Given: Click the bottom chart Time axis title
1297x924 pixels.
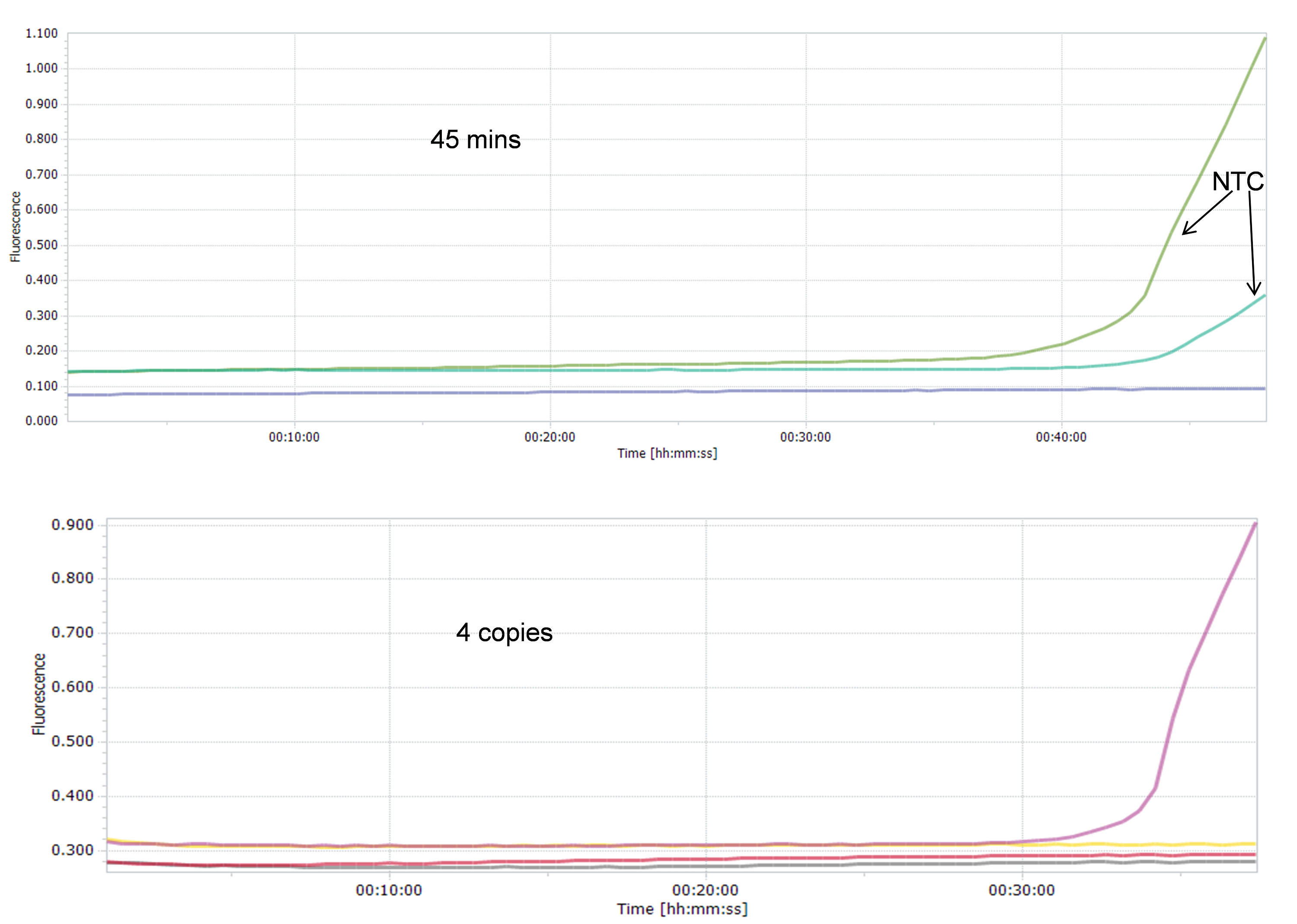Looking at the screenshot, I should (x=682, y=909).
